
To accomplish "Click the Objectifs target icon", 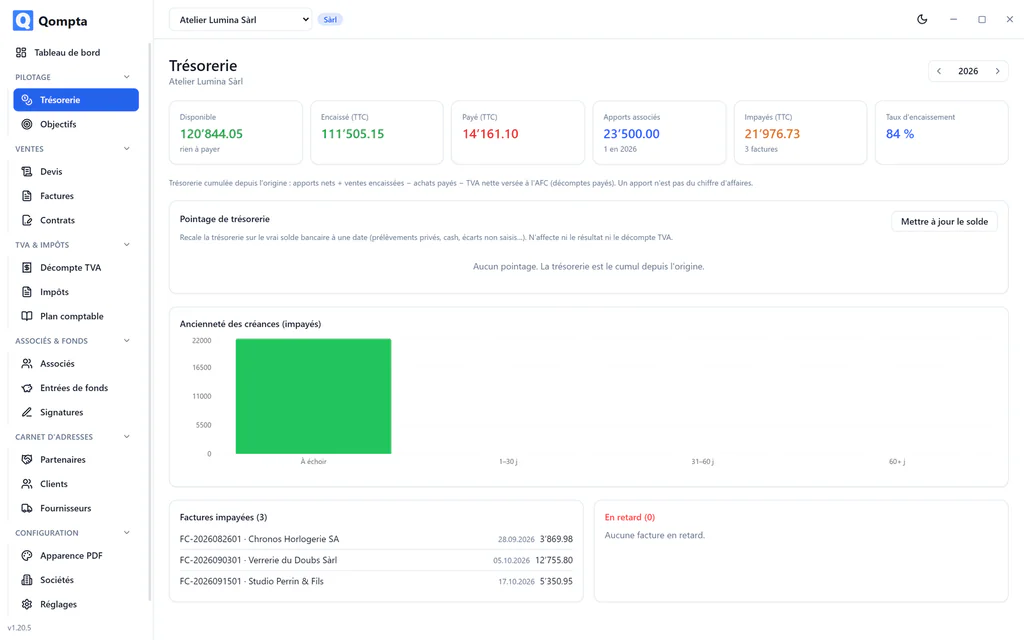I will 27,124.
